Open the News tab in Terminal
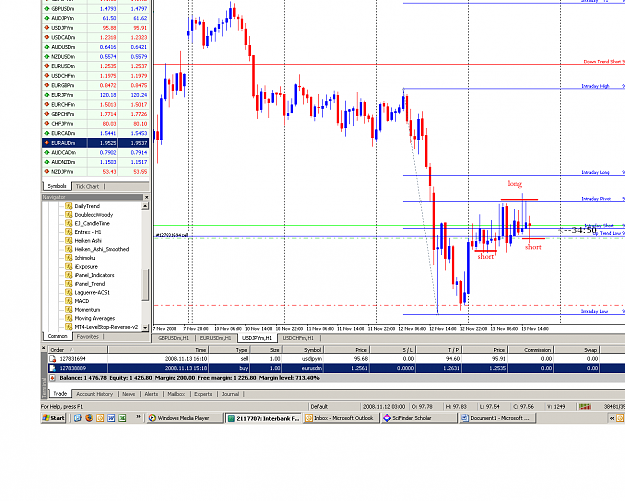 pos(128,394)
